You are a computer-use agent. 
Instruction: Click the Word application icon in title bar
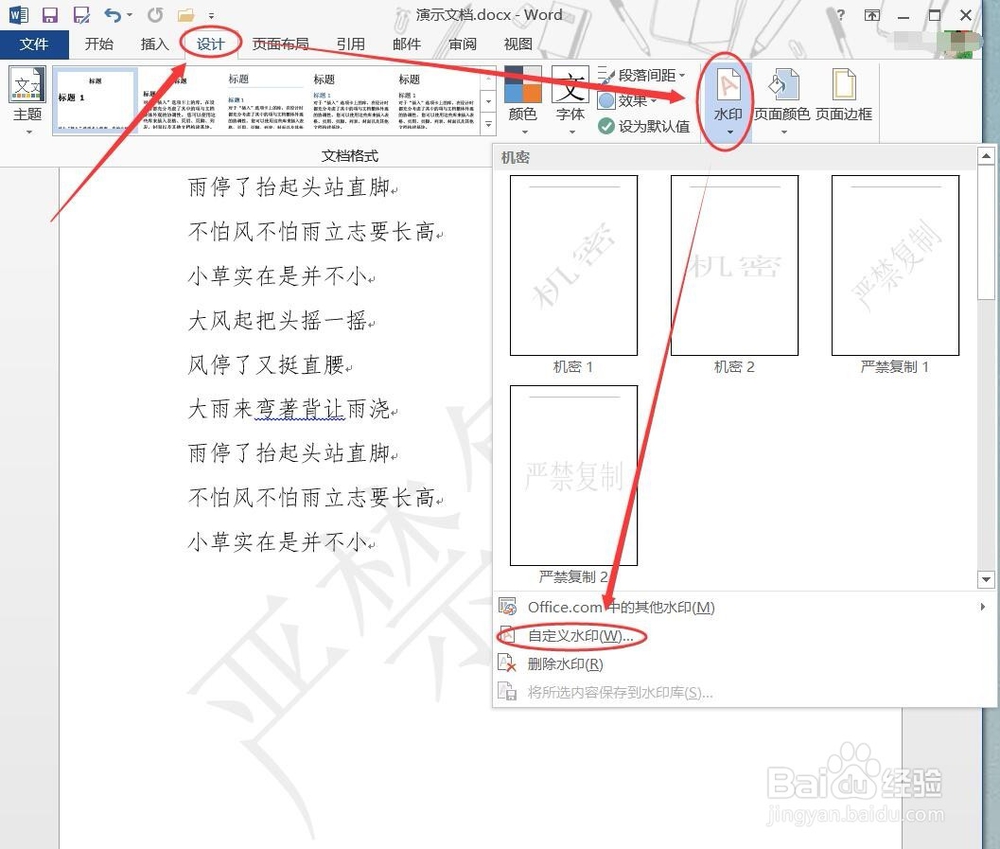pos(19,15)
